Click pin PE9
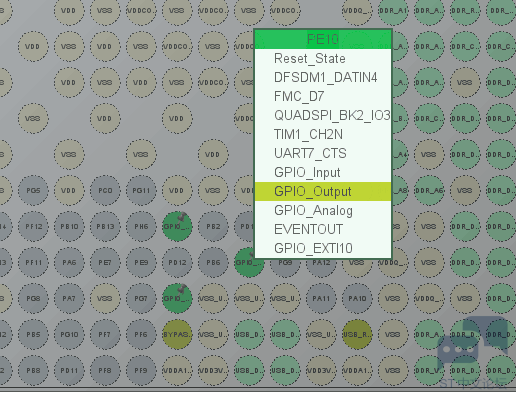516x399 pixels. (141, 262)
